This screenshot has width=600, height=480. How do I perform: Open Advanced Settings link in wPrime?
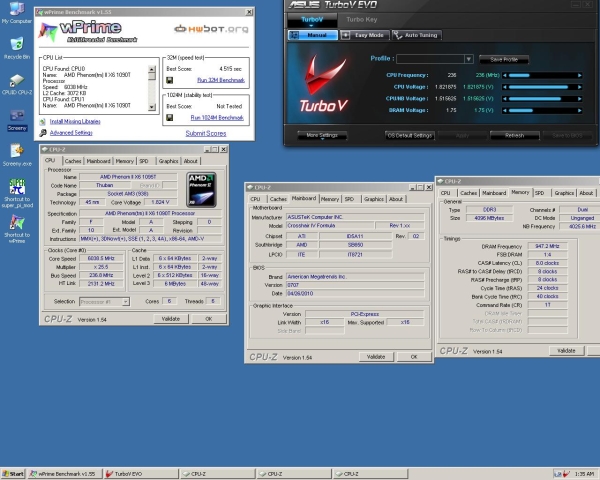(71, 132)
